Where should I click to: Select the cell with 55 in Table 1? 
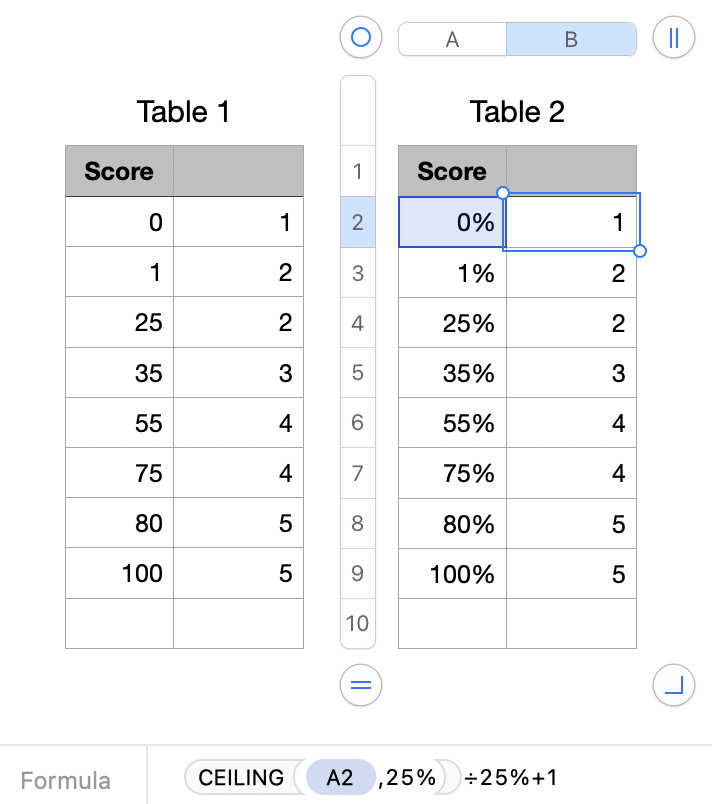119,423
